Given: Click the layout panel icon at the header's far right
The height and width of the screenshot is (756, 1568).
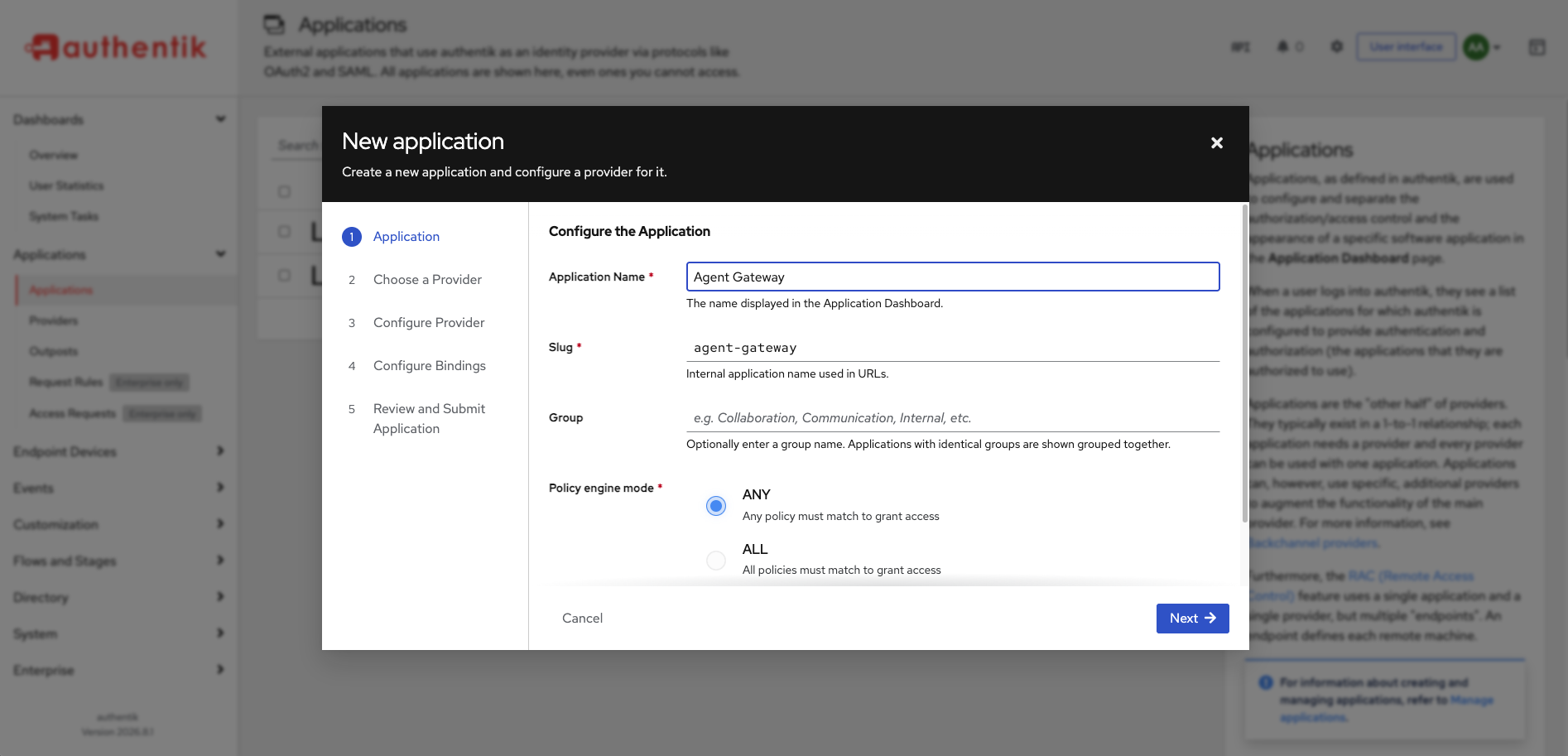Looking at the screenshot, I should [1537, 47].
